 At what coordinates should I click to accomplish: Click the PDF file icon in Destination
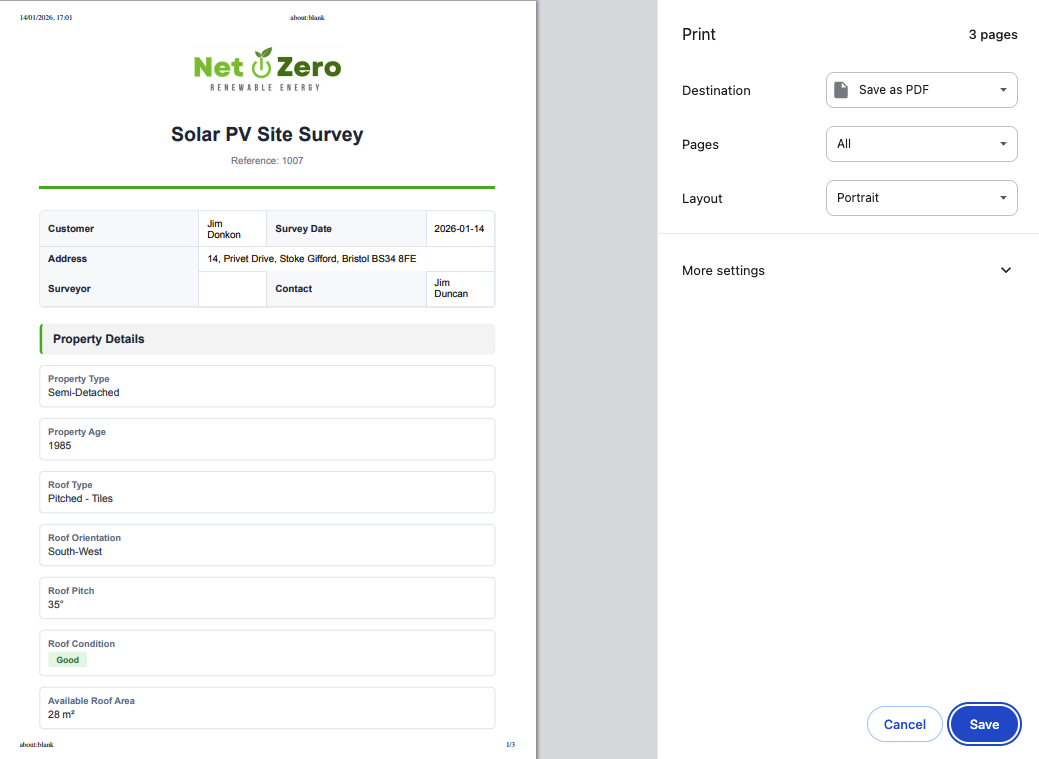click(842, 90)
